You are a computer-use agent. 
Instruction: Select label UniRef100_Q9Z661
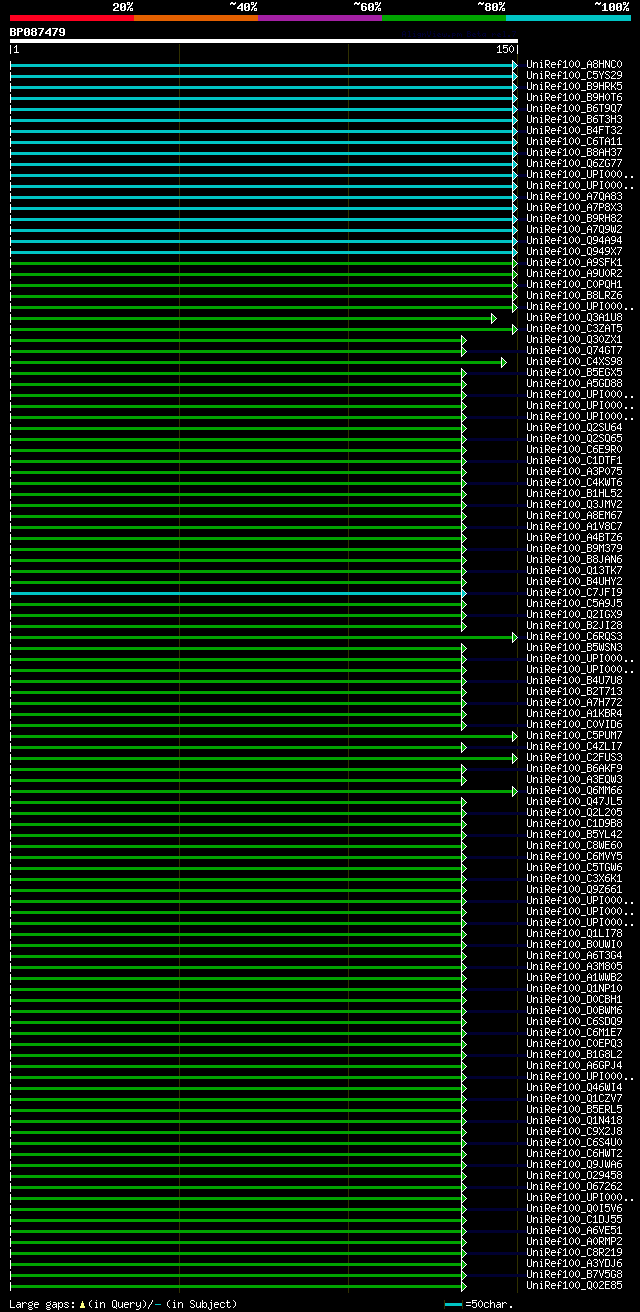point(574,889)
